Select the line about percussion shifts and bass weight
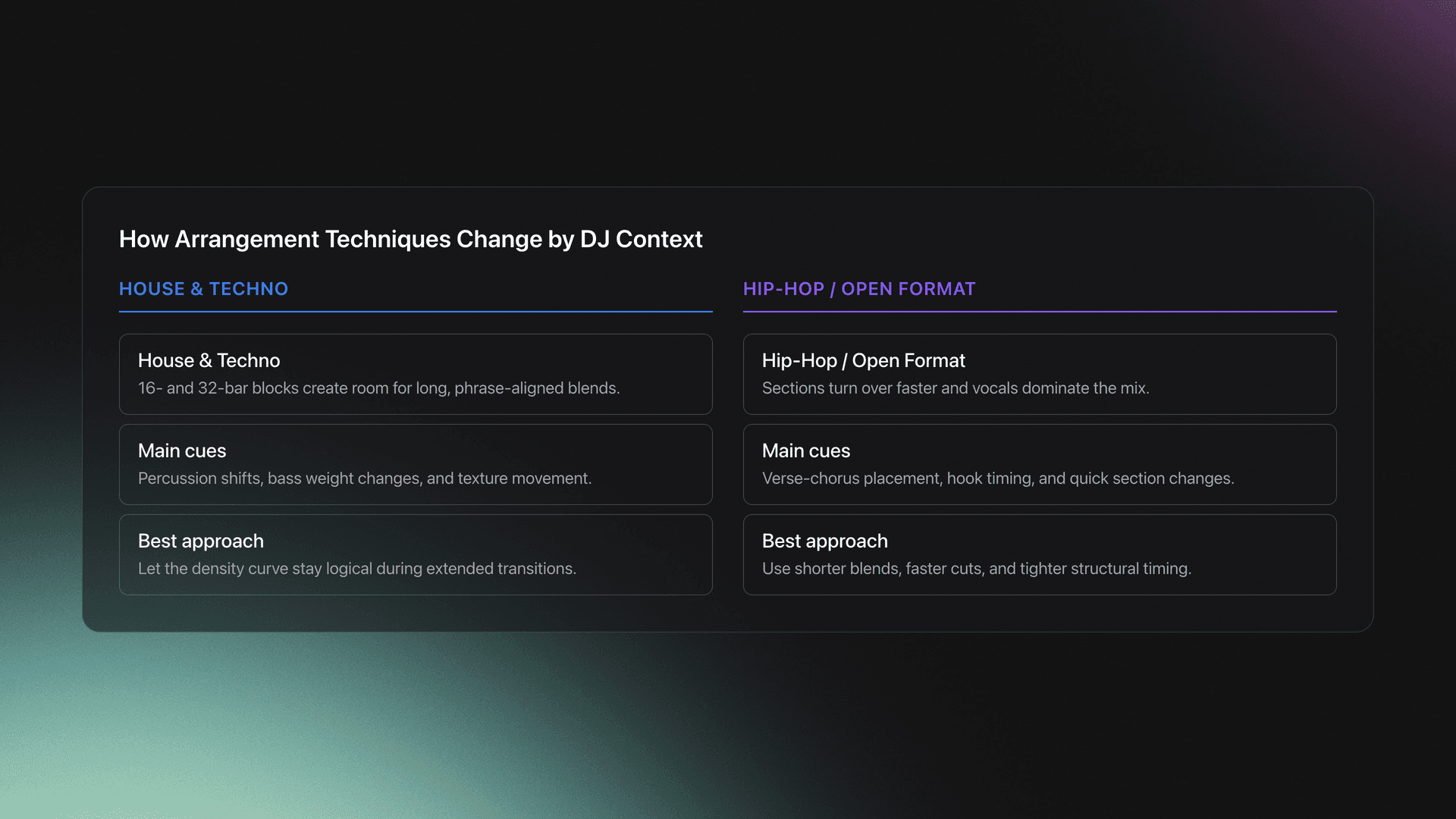Image resolution: width=1456 pixels, height=819 pixels. (x=365, y=478)
